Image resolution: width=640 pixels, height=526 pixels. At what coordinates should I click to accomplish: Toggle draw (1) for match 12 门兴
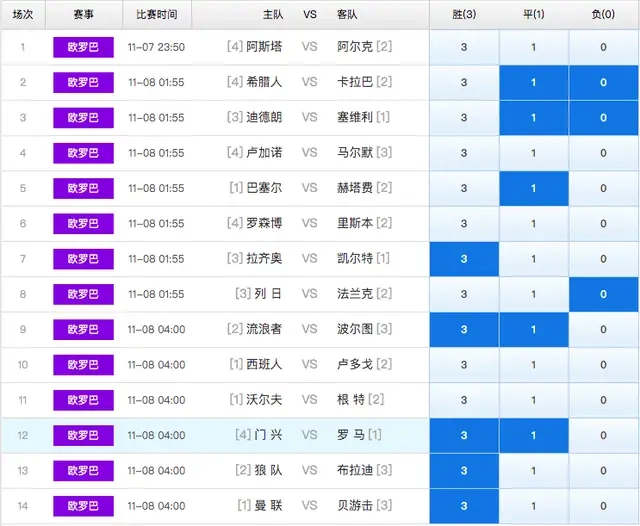click(x=533, y=435)
